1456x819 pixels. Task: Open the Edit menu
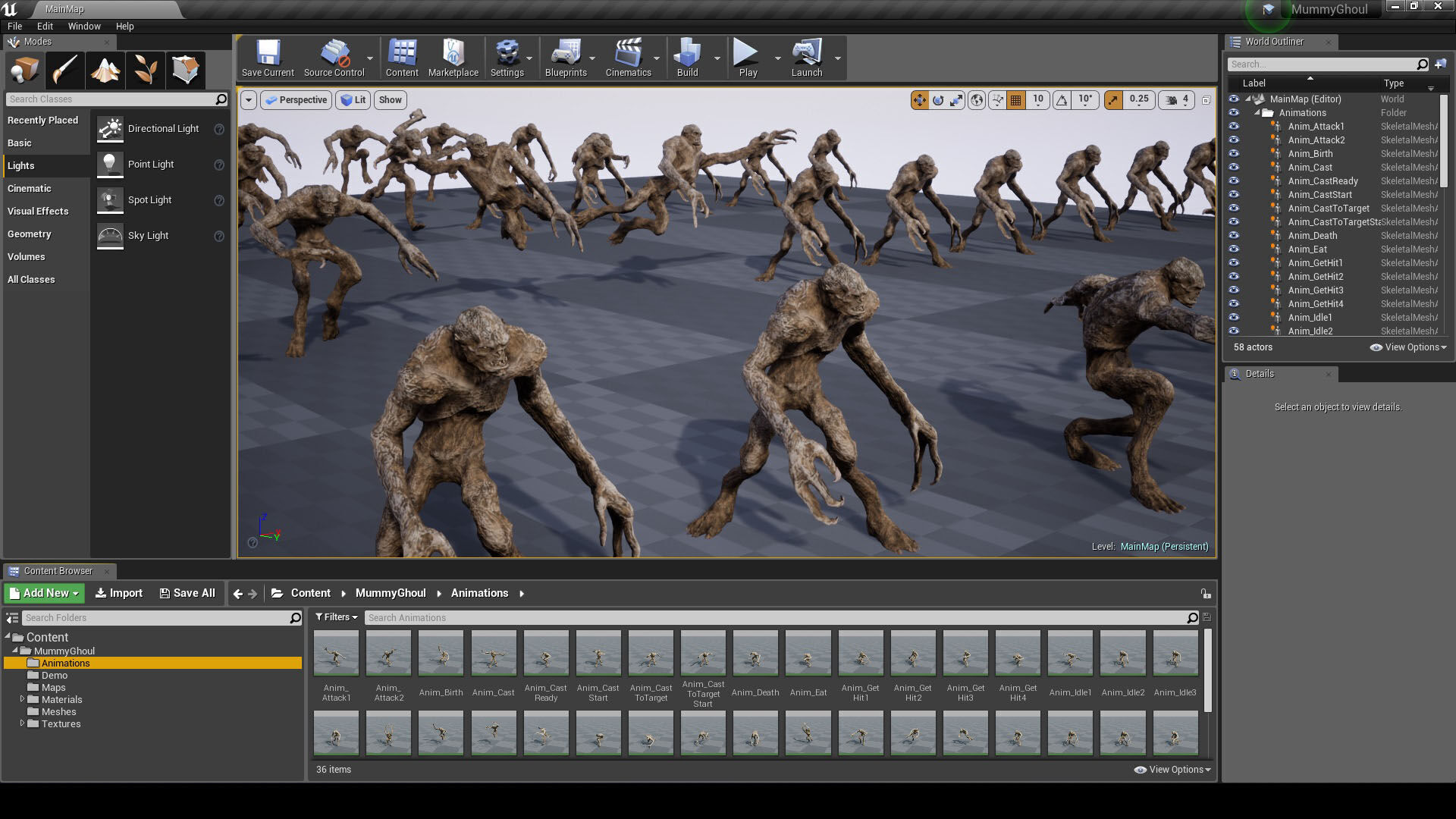coord(45,26)
